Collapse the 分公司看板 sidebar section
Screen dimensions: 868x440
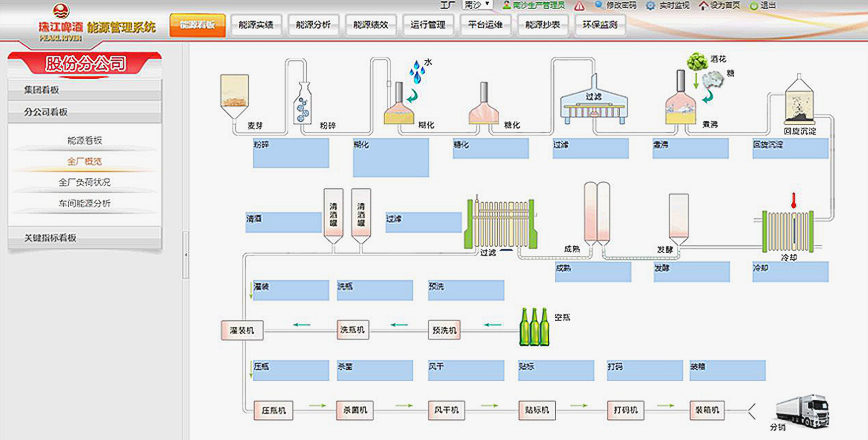tap(91, 113)
